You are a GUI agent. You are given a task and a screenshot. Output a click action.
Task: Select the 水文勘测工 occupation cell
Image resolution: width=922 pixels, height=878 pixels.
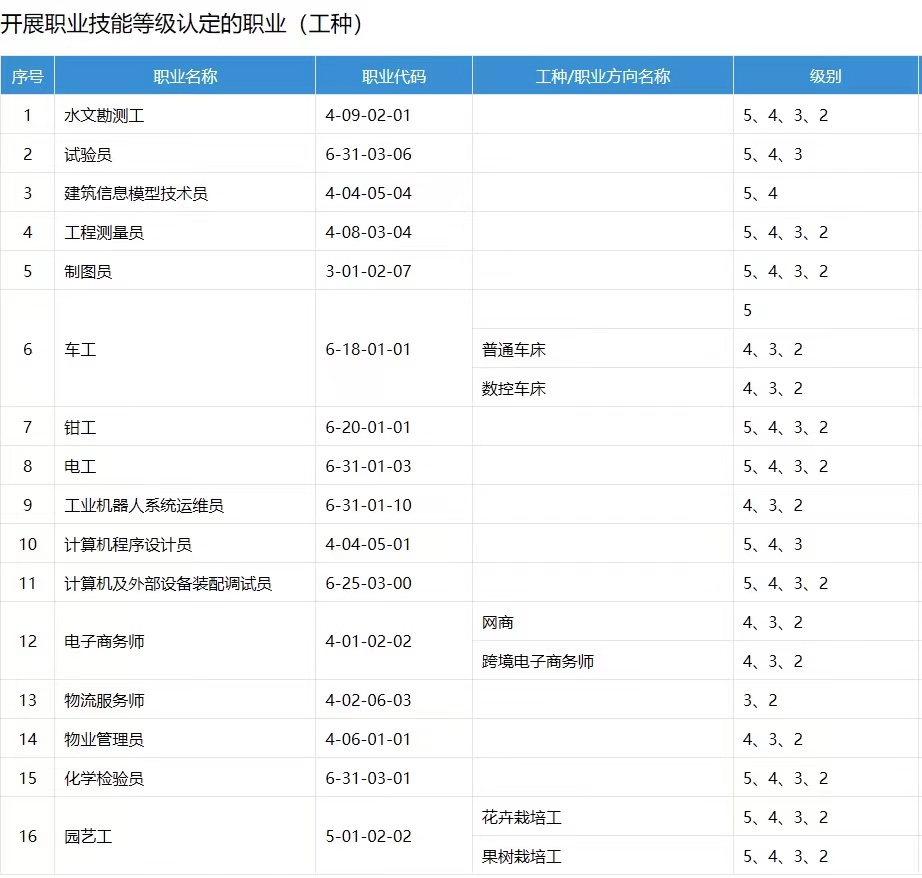(x=105, y=115)
